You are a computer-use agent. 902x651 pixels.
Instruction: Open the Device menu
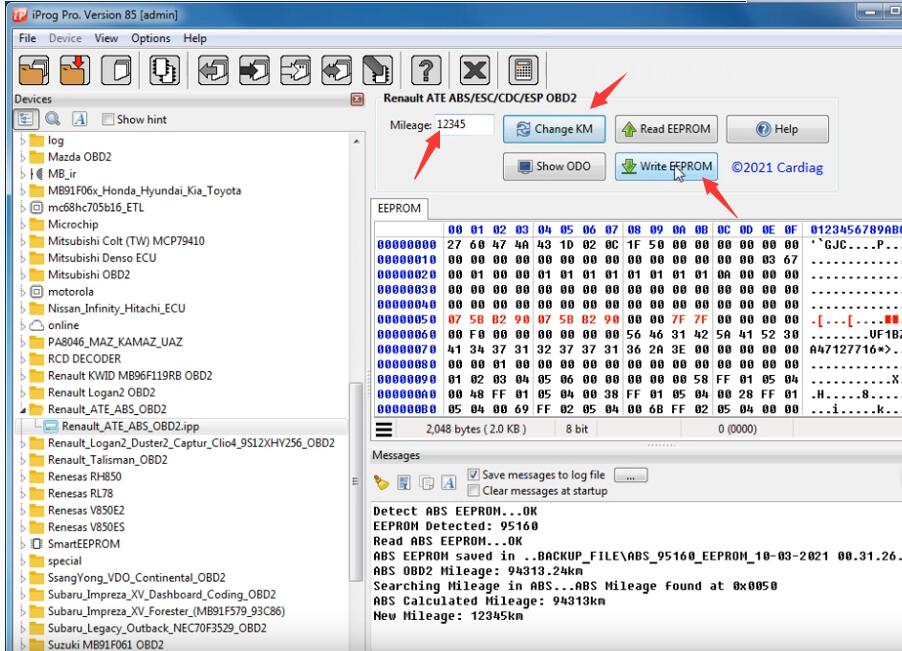coord(65,39)
